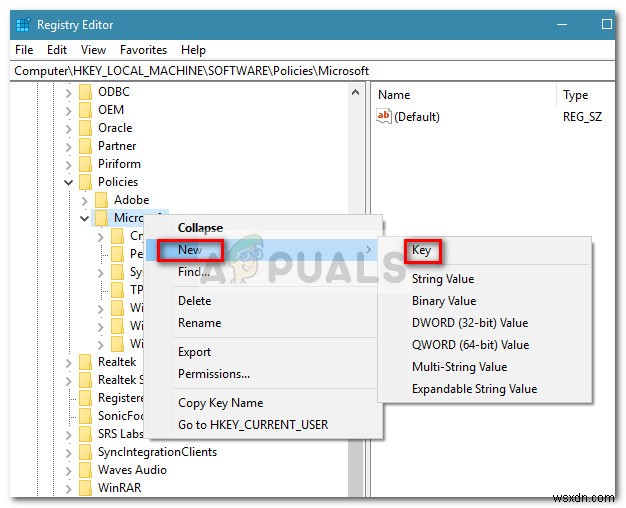626x508 pixels.
Task: Open the Favorites menu
Action: pyautogui.click(x=143, y=50)
